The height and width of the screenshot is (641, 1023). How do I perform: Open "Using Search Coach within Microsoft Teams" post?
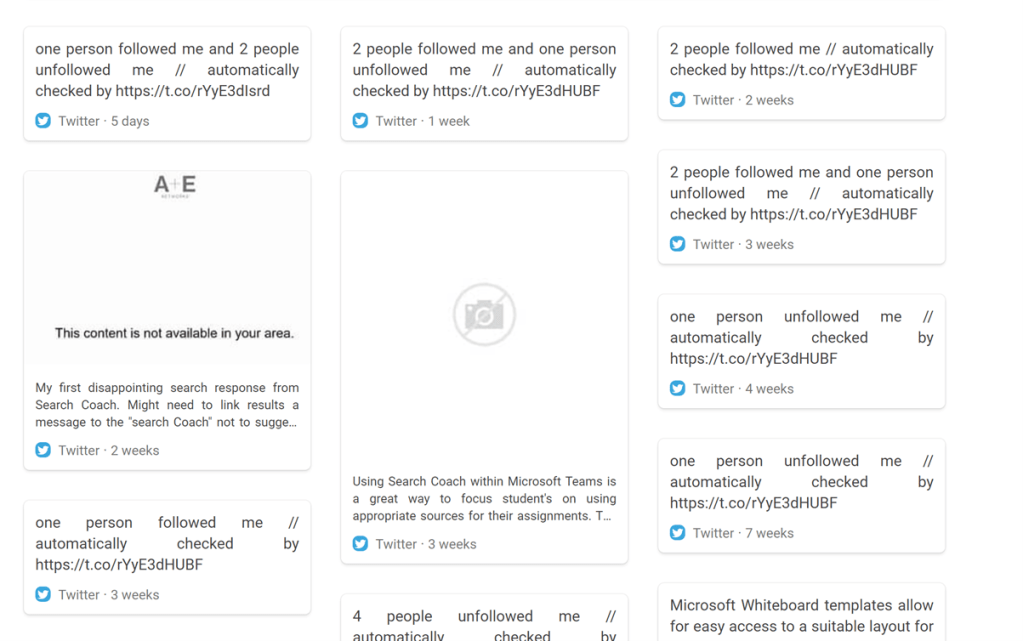point(484,499)
